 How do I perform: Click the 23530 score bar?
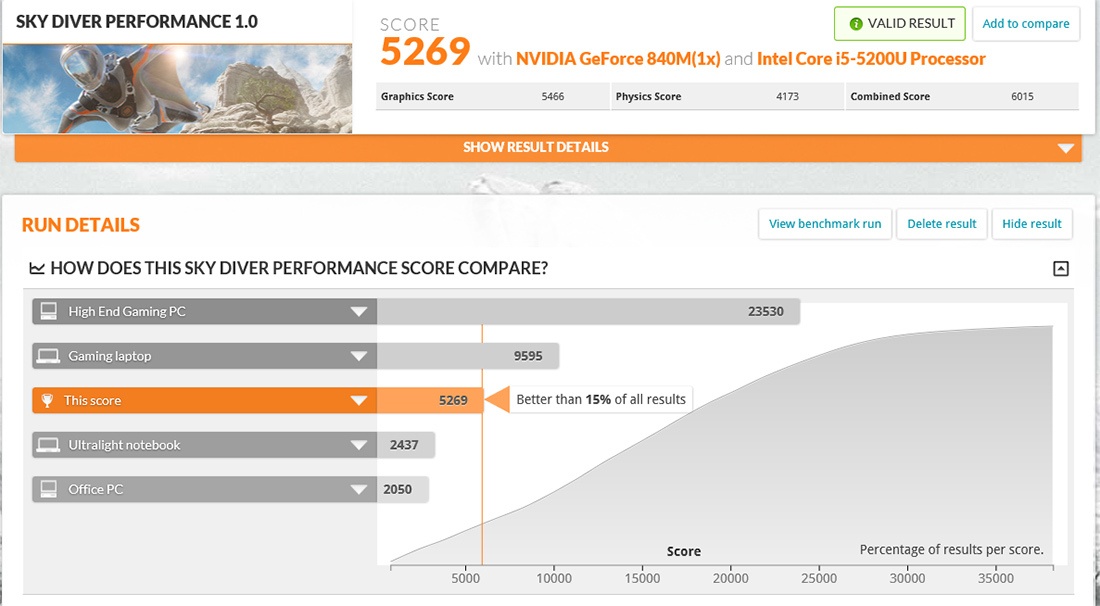pyautogui.click(x=588, y=311)
